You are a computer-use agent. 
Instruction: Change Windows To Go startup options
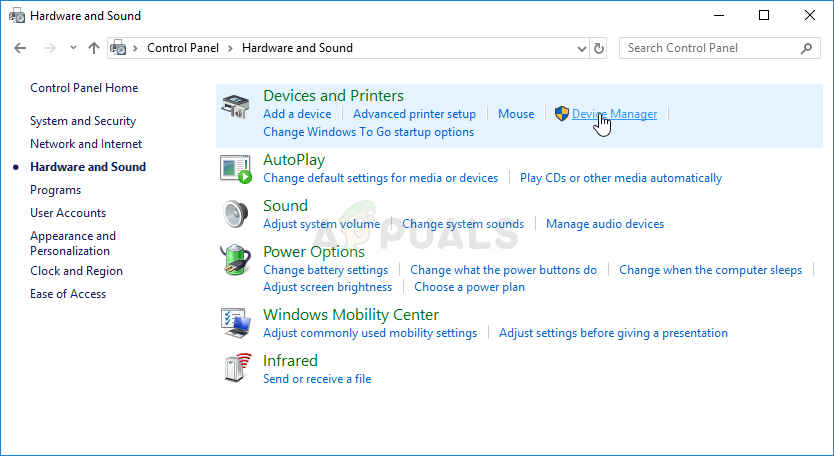coord(369,132)
